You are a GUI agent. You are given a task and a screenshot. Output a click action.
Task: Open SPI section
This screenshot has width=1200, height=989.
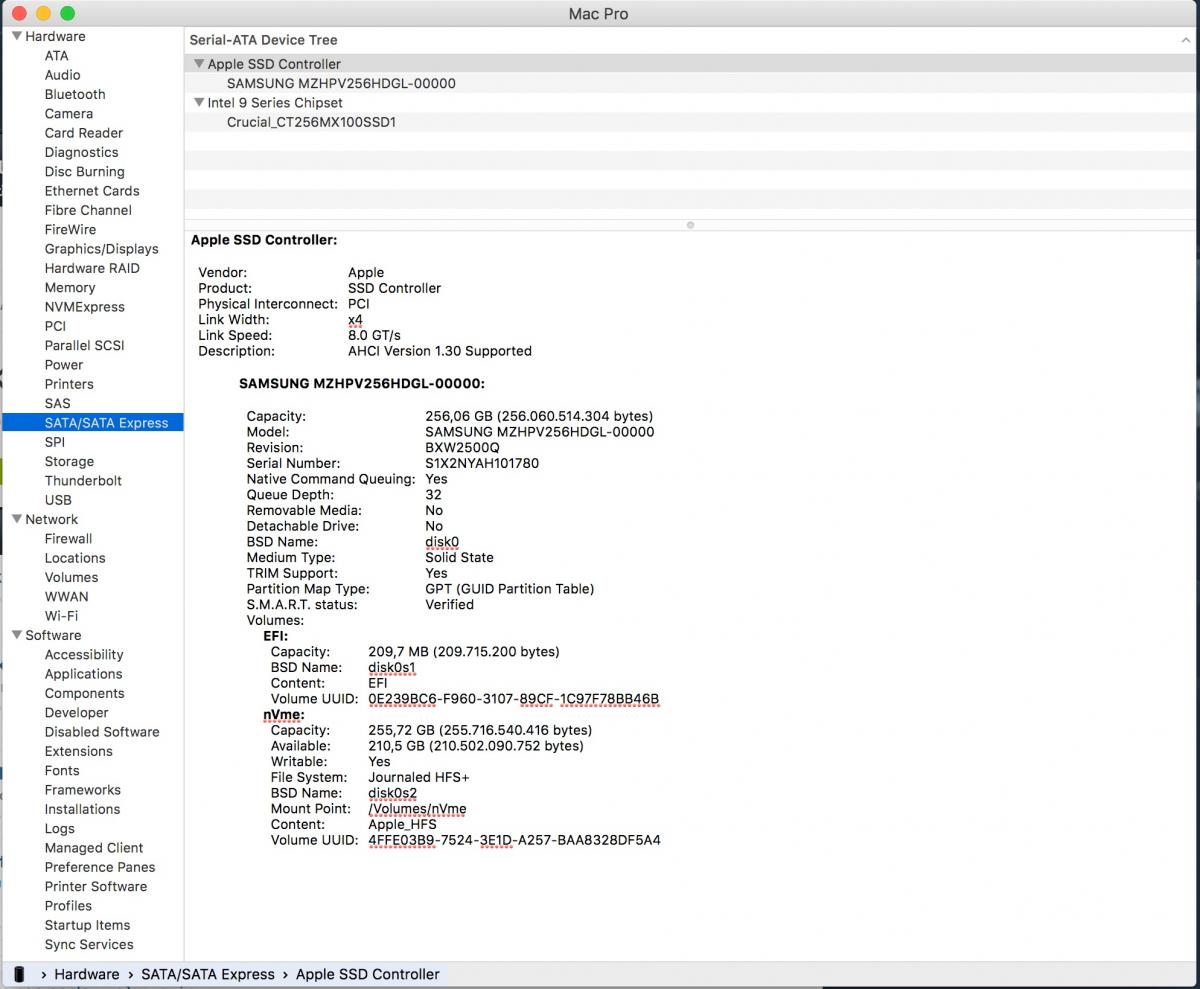(55, 442)
